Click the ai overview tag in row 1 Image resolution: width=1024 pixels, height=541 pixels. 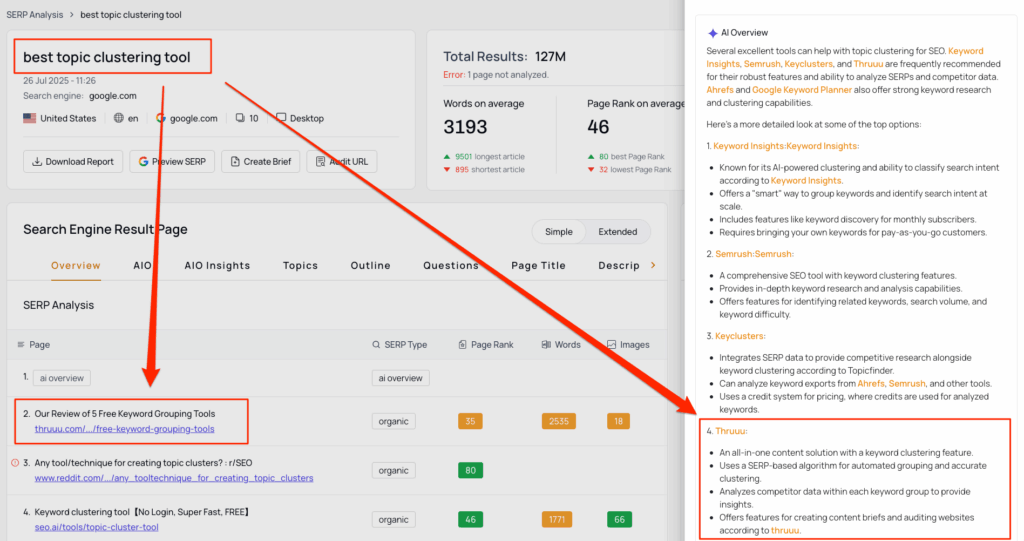tap(61, 378)
